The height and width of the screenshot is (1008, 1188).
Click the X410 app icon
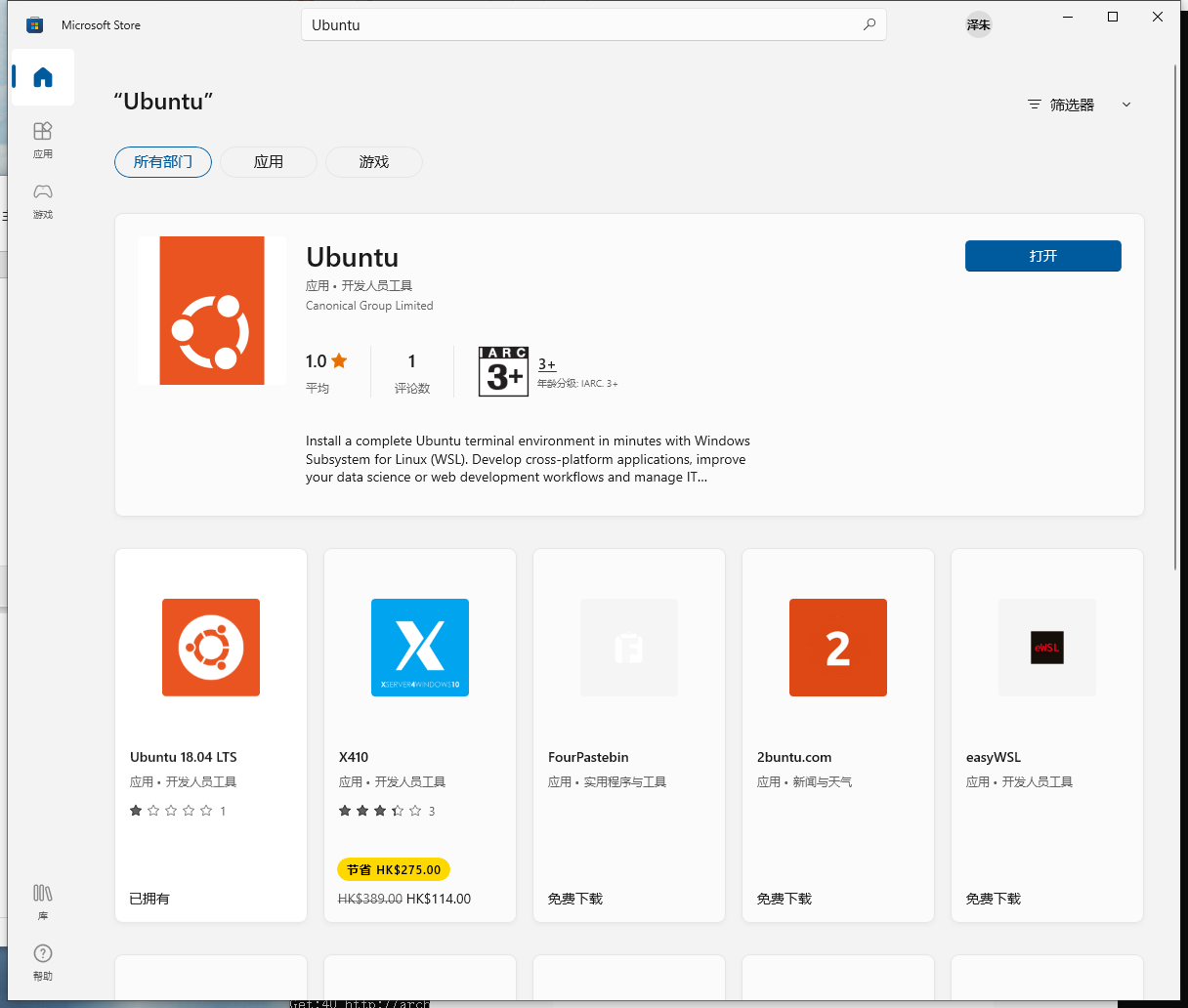[x=420, y=648]
